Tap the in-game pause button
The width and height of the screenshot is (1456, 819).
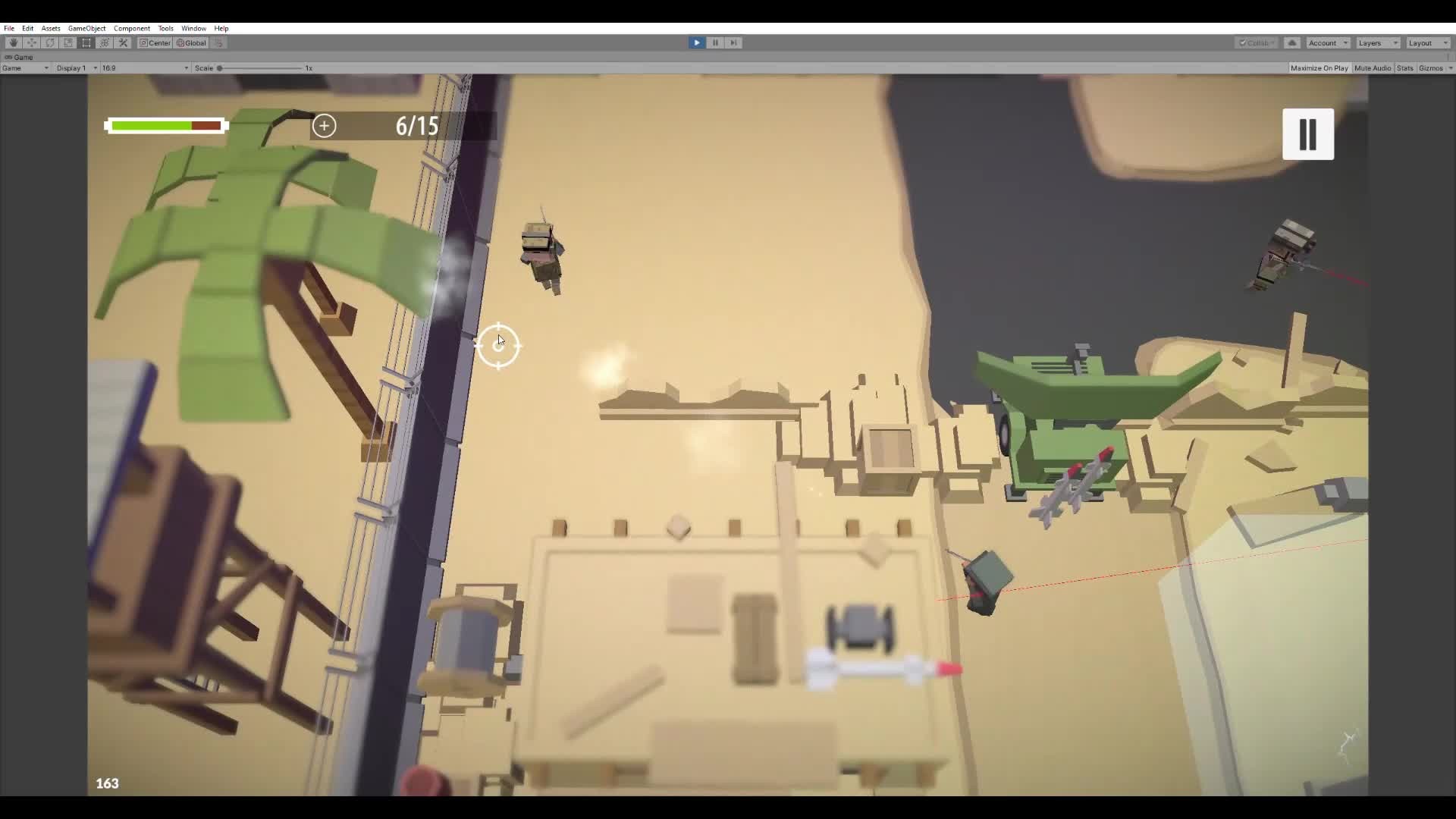click(x=1307, y=134)
